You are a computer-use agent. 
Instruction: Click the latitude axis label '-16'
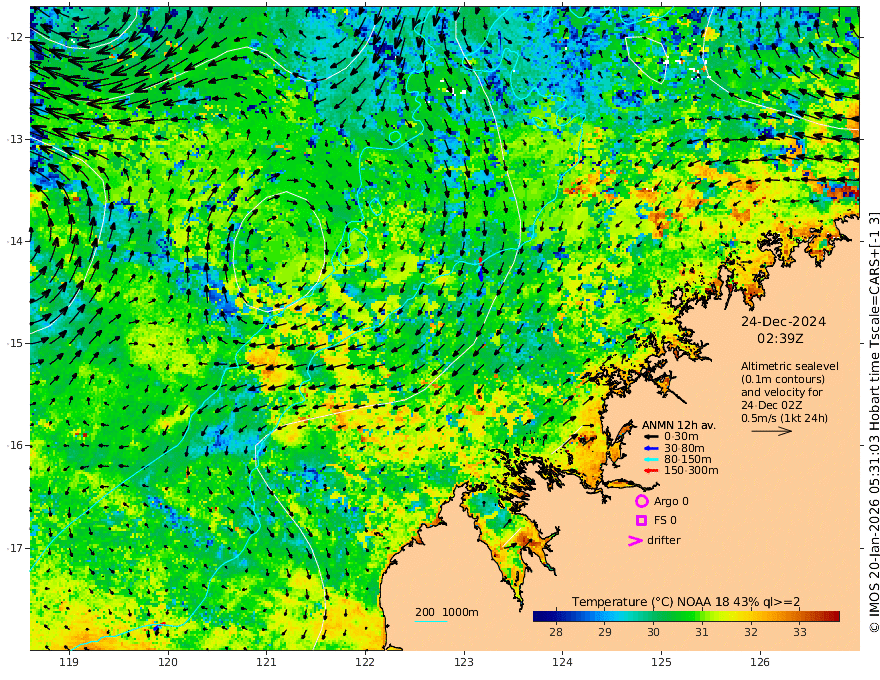point(15,445)
